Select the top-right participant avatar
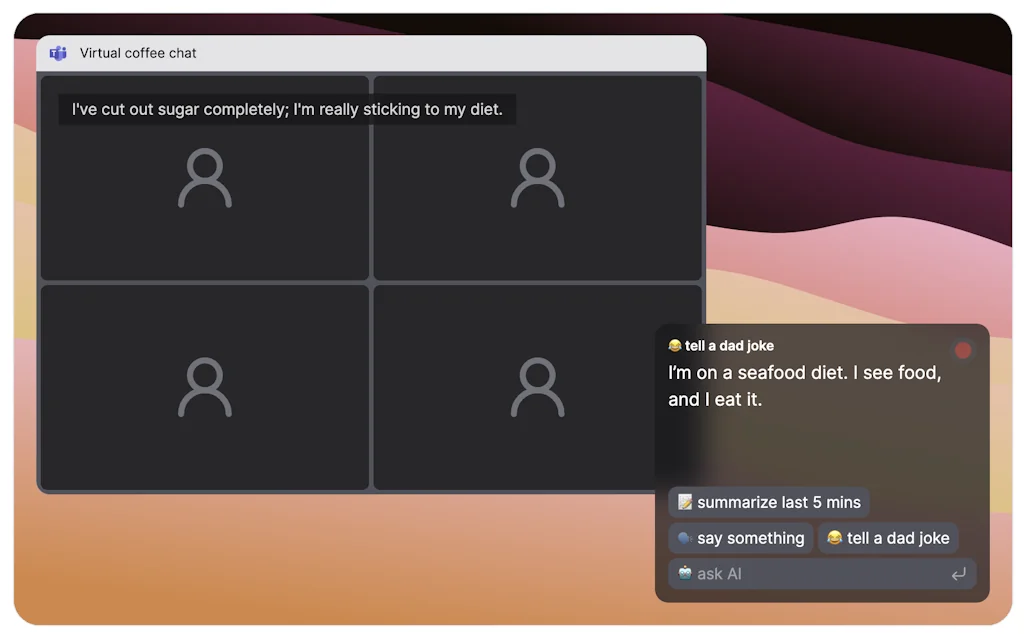The width and height of the screenshot is (1024, 634). (538, 177)
